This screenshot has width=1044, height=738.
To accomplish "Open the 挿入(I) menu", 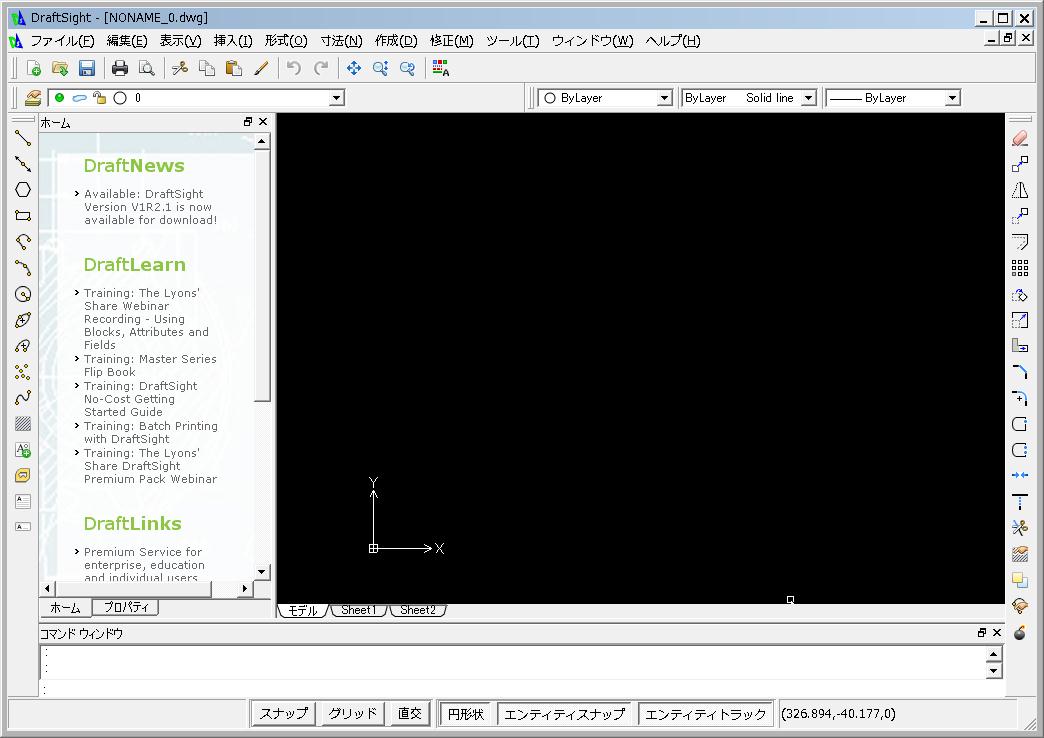I will 232,41.
